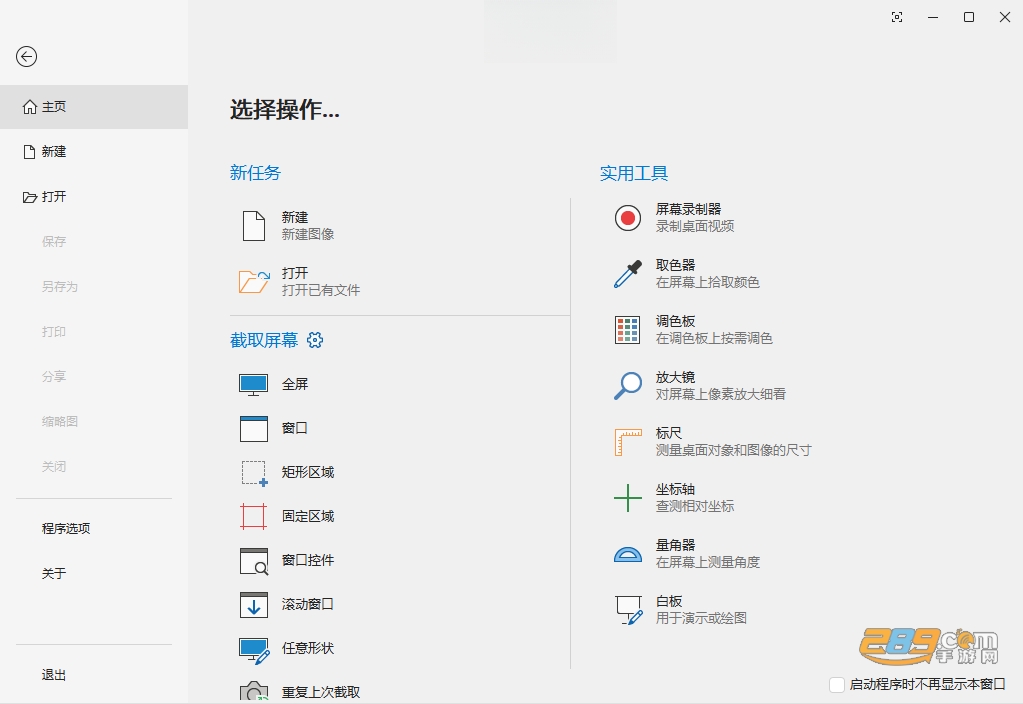This screenshot has height=704, width=1023.
Task: Click the 重复上次截取 label
Action: [321, 692]
